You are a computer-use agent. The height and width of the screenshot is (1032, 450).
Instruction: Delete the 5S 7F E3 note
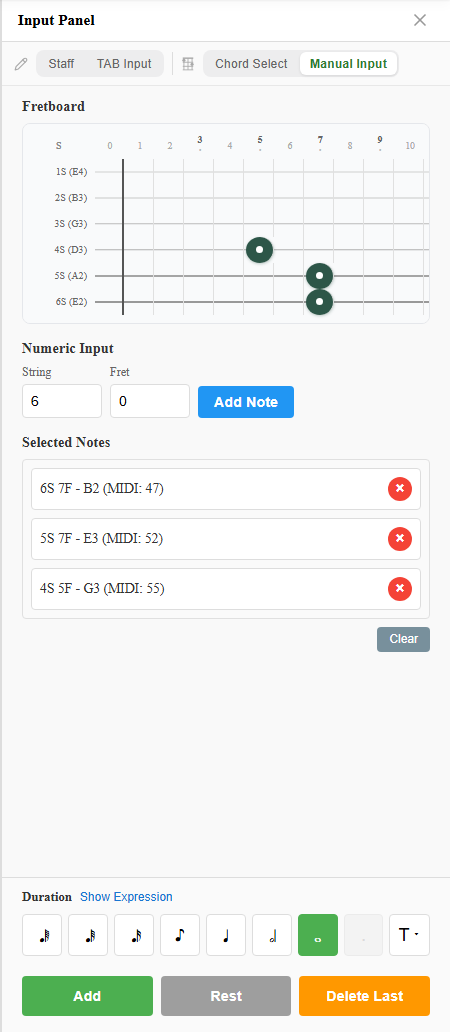point(400,539)
